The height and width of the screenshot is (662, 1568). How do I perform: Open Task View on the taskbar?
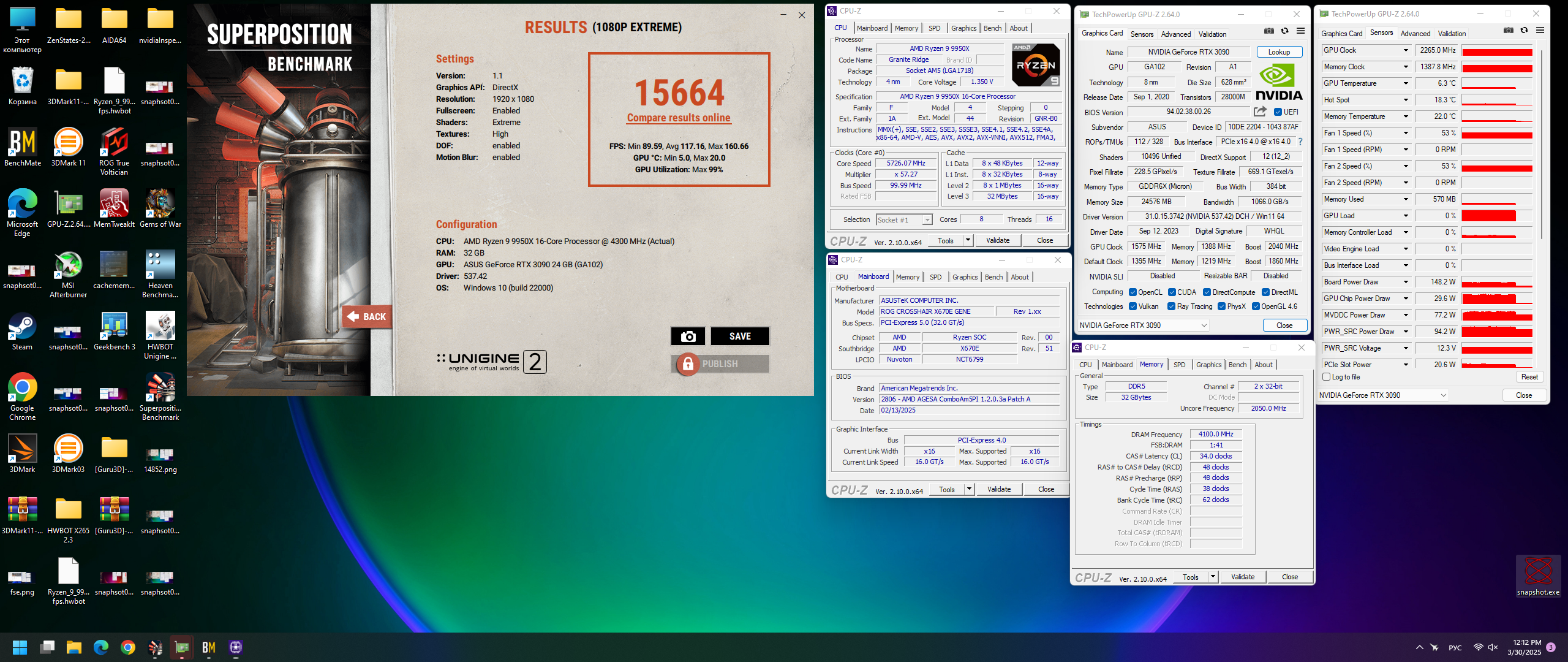(47, 647)
